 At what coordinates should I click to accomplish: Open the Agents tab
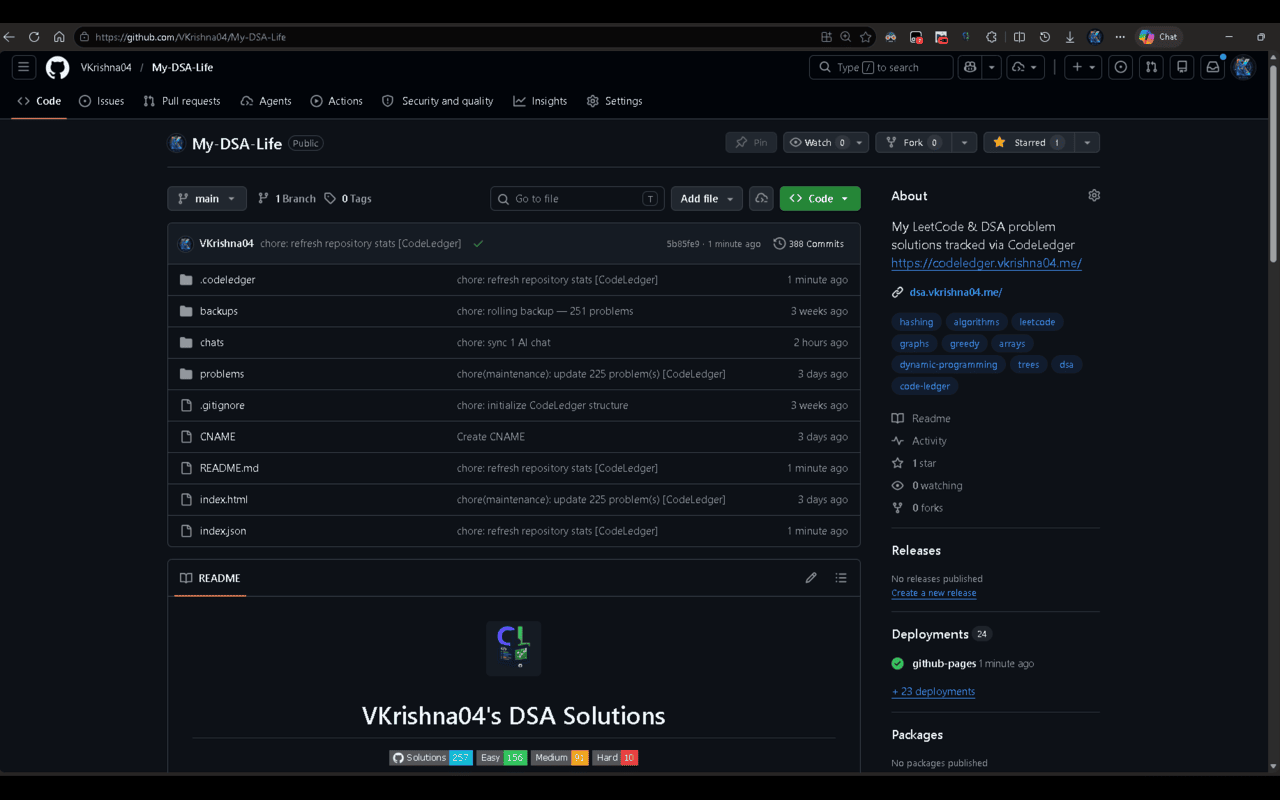click(x=266, y=101)
